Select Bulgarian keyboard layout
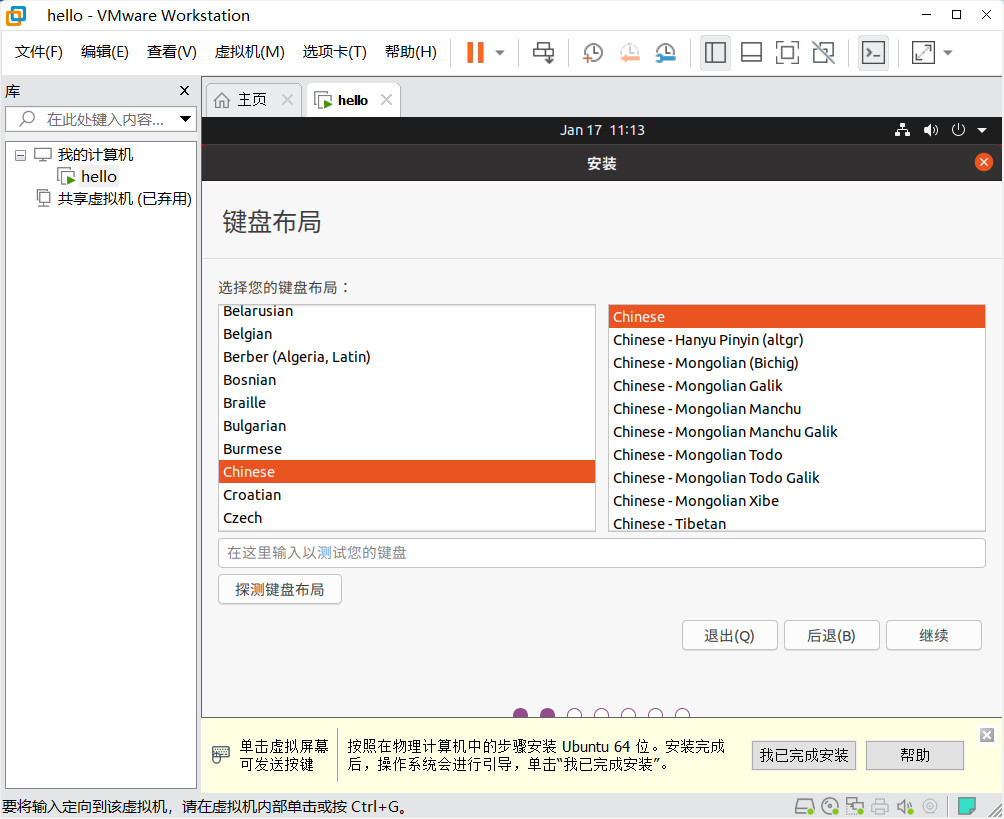 (x=407, y=426)
